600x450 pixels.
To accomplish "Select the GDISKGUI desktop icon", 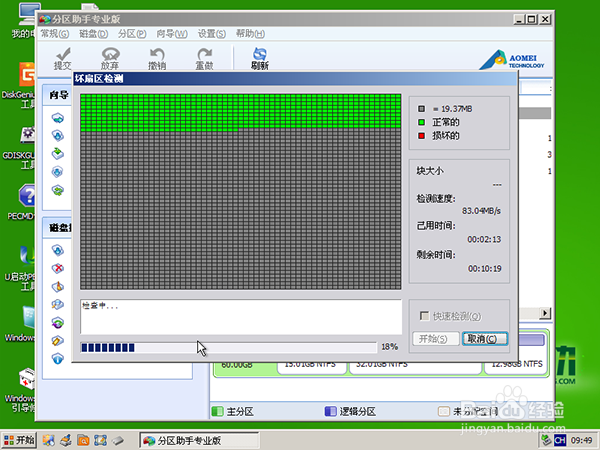I will tap(18, 148).
